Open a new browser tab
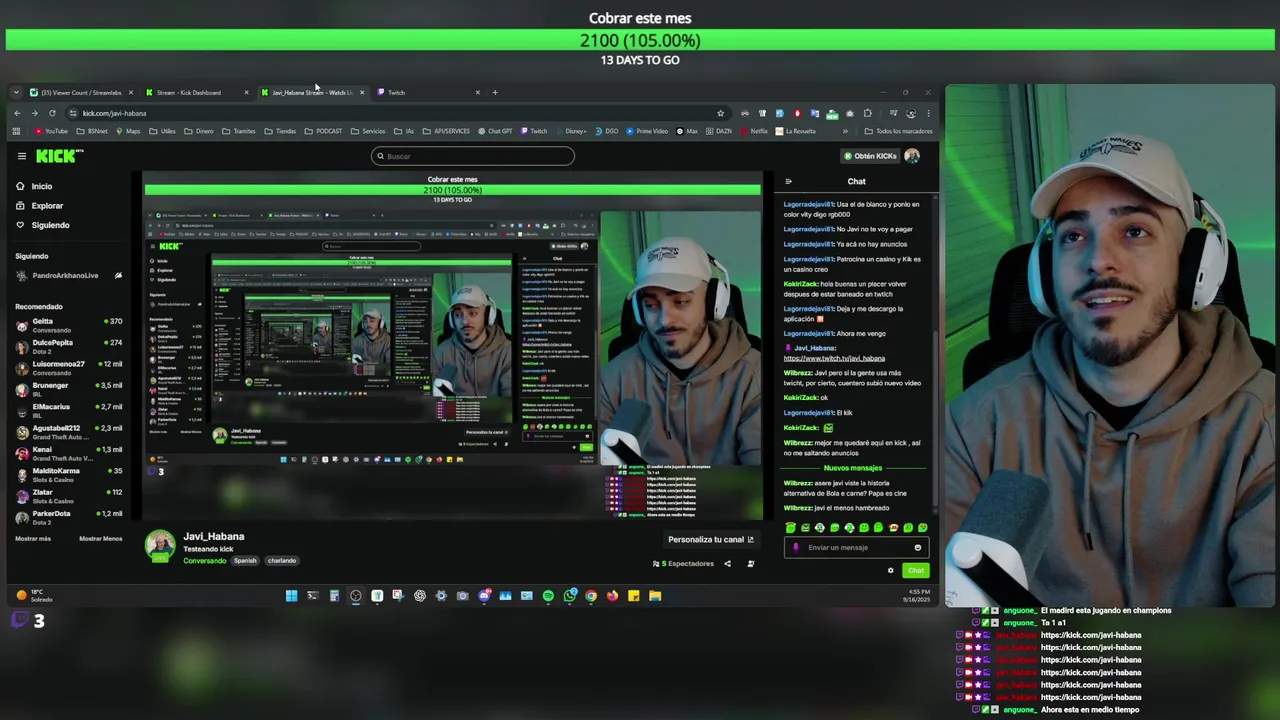Viewport: 1280px width, 720px height. click(494, 93)
